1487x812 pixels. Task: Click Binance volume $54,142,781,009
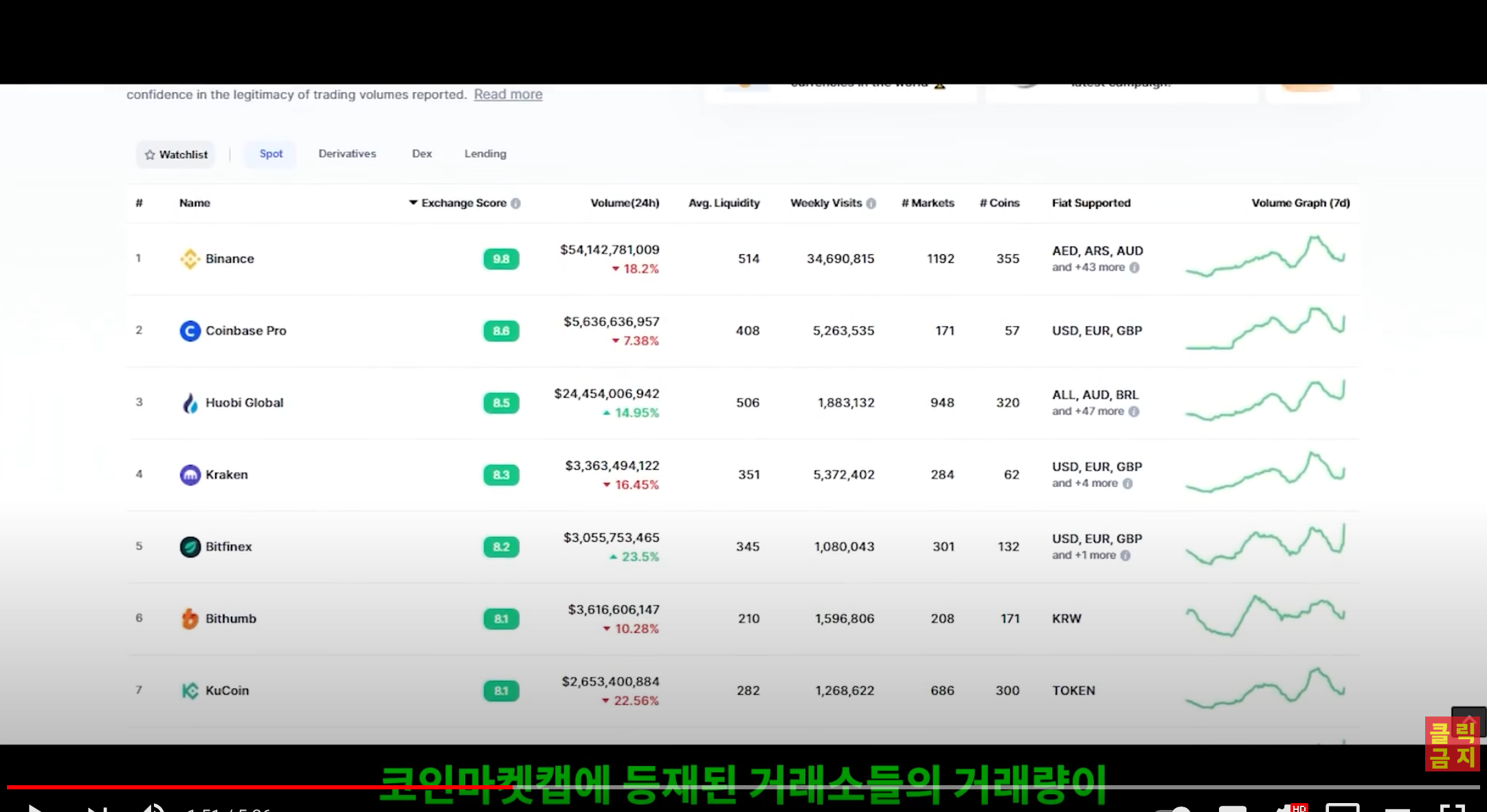pos(610,250)
